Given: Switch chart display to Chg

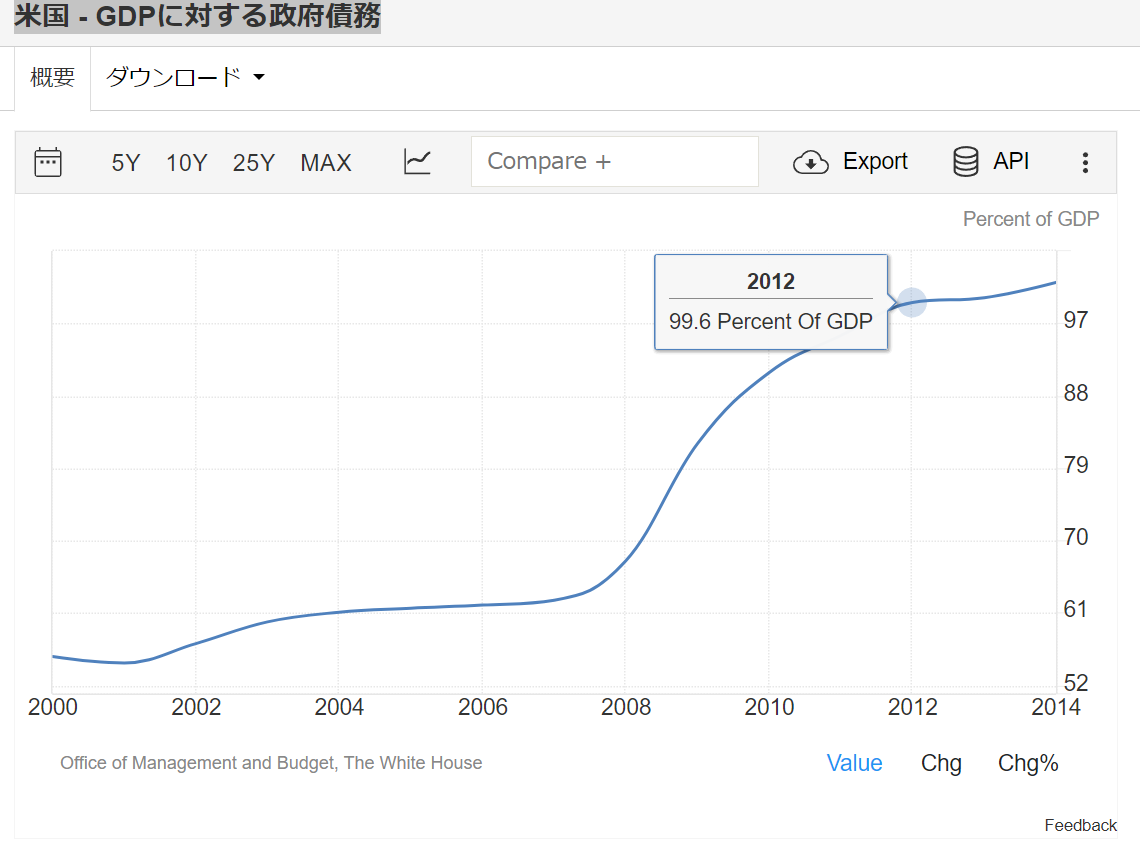Looking at the screenshot, I should click(941, 763).
